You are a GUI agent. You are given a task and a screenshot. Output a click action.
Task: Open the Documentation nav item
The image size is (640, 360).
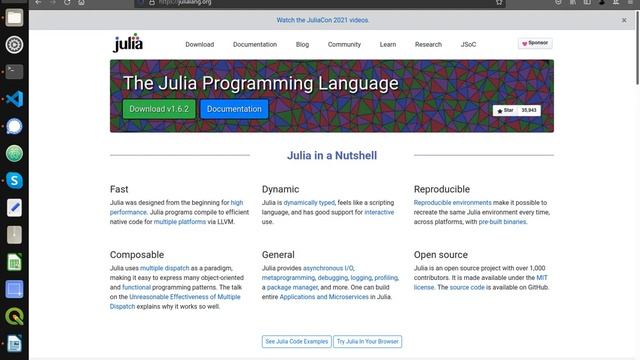click(255, 44)
